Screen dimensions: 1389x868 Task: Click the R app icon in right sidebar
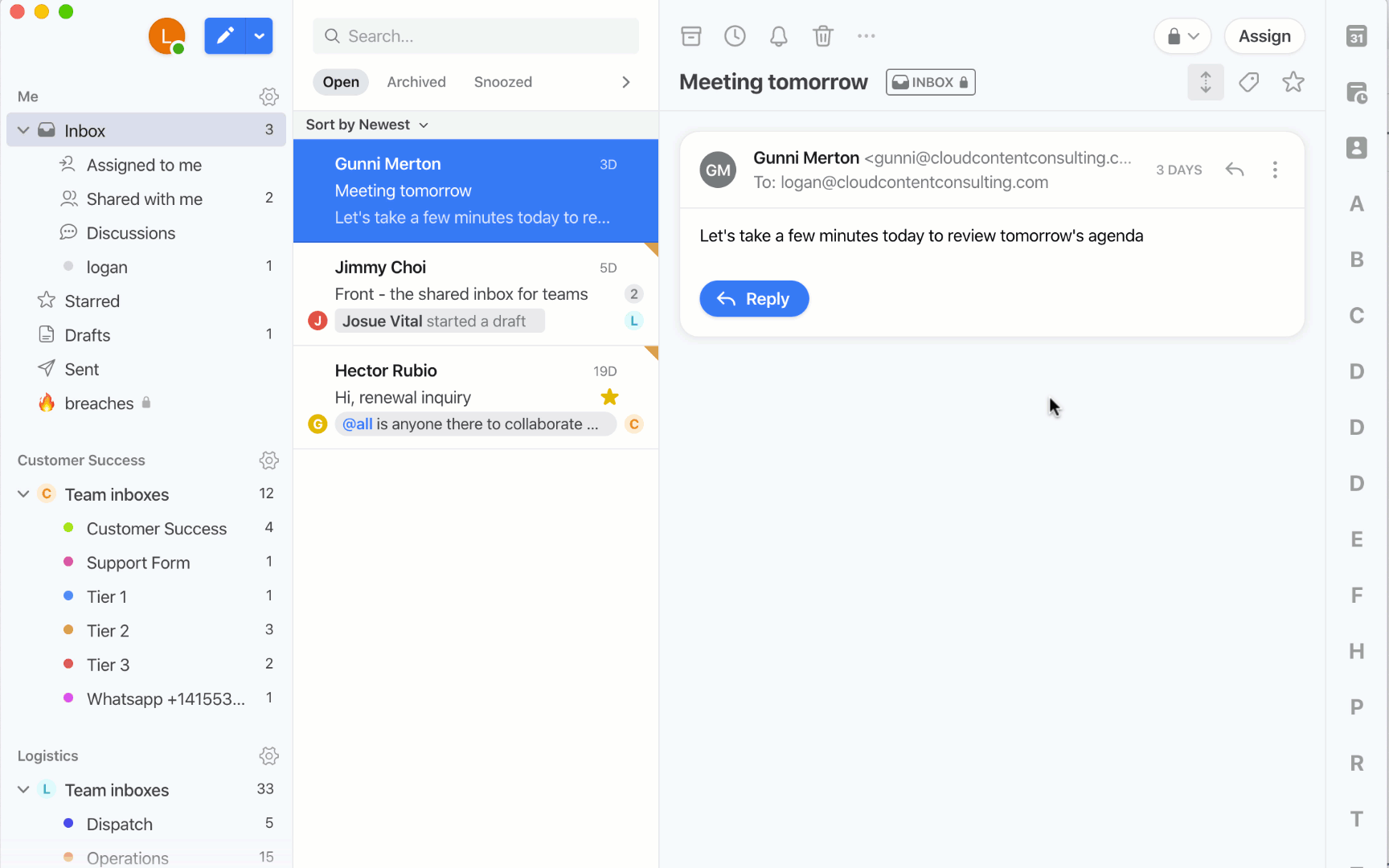point(1357,764)
